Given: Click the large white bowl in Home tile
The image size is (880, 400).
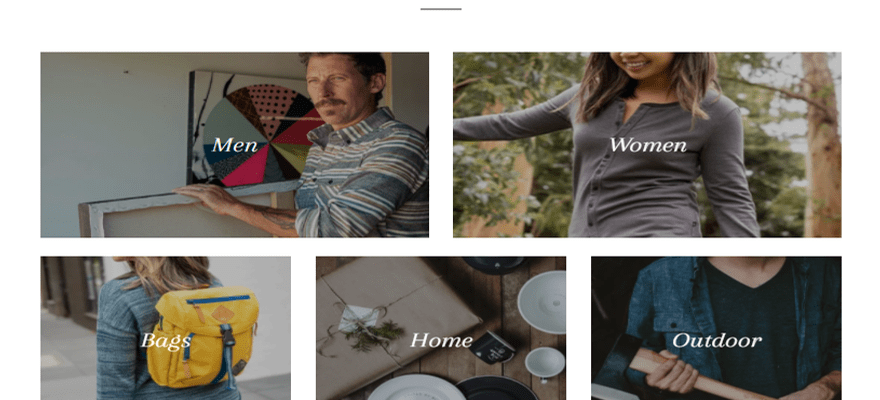Looking at the screenshot, I should tap(542, 302).
